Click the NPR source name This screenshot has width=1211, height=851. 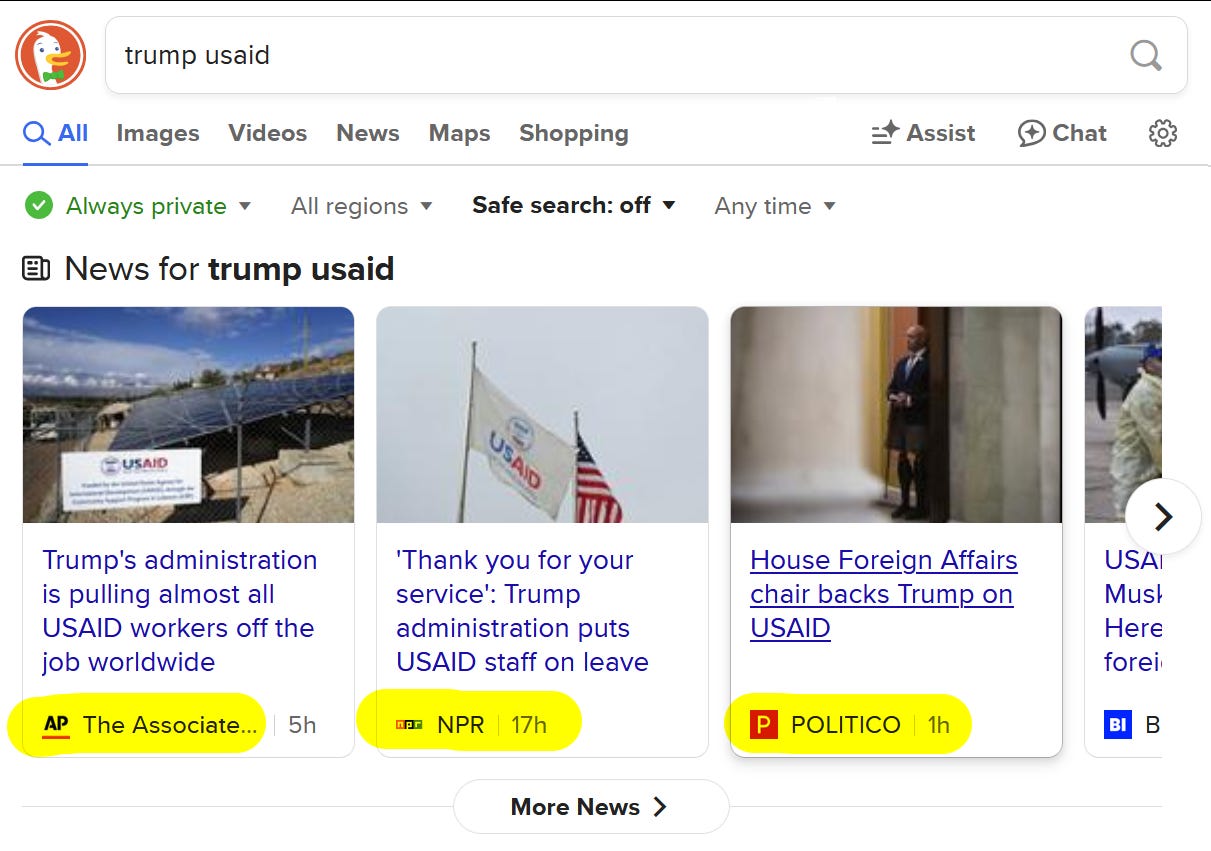coord(461,725)
